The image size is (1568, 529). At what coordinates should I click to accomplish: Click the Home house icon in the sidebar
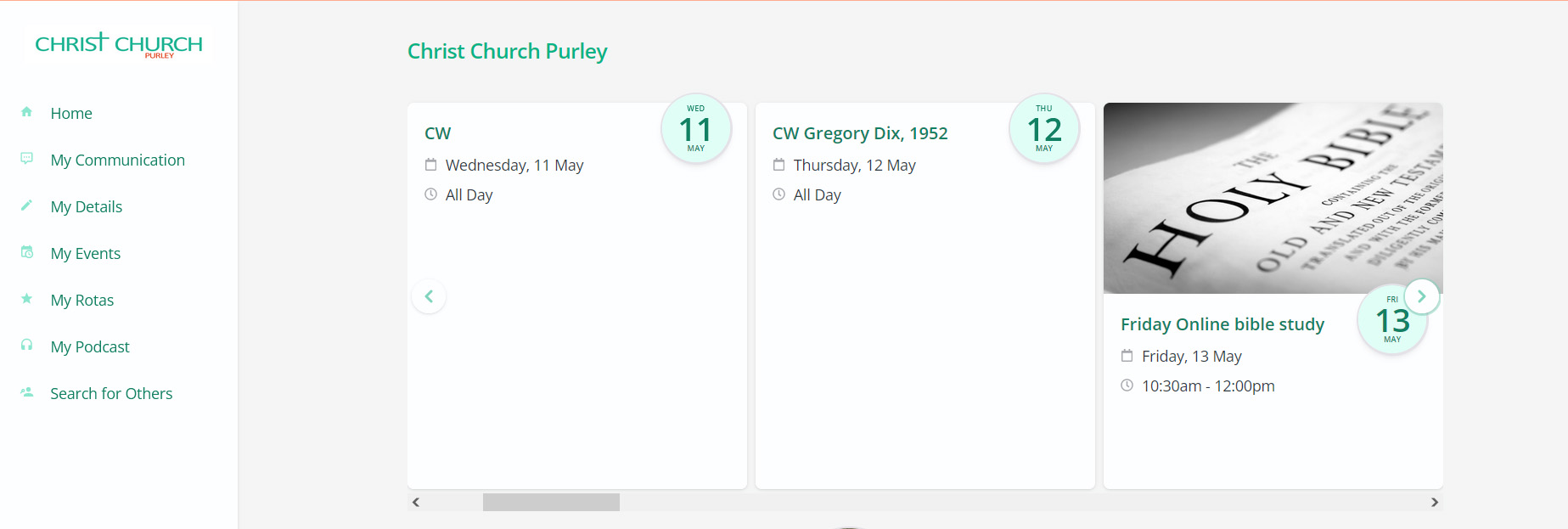(26, 112)
